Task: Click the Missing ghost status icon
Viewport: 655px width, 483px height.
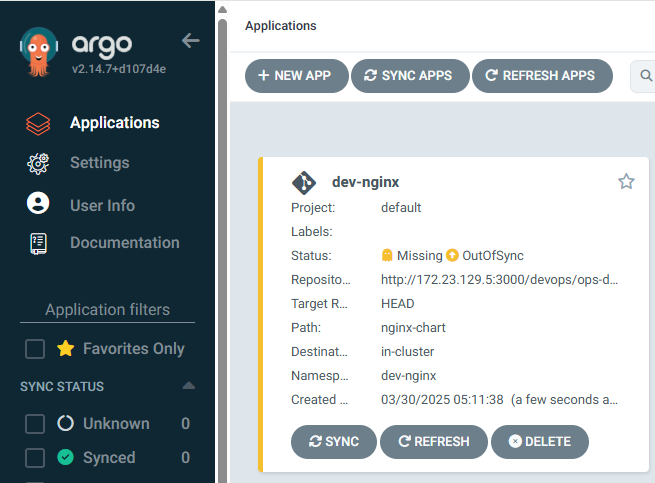Action: 387,255
